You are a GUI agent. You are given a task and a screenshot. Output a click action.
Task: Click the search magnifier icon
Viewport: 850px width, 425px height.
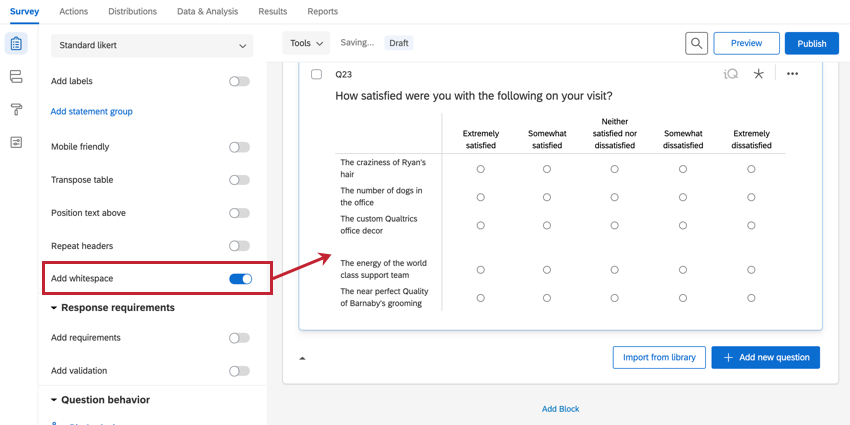[x=696, y=43]
